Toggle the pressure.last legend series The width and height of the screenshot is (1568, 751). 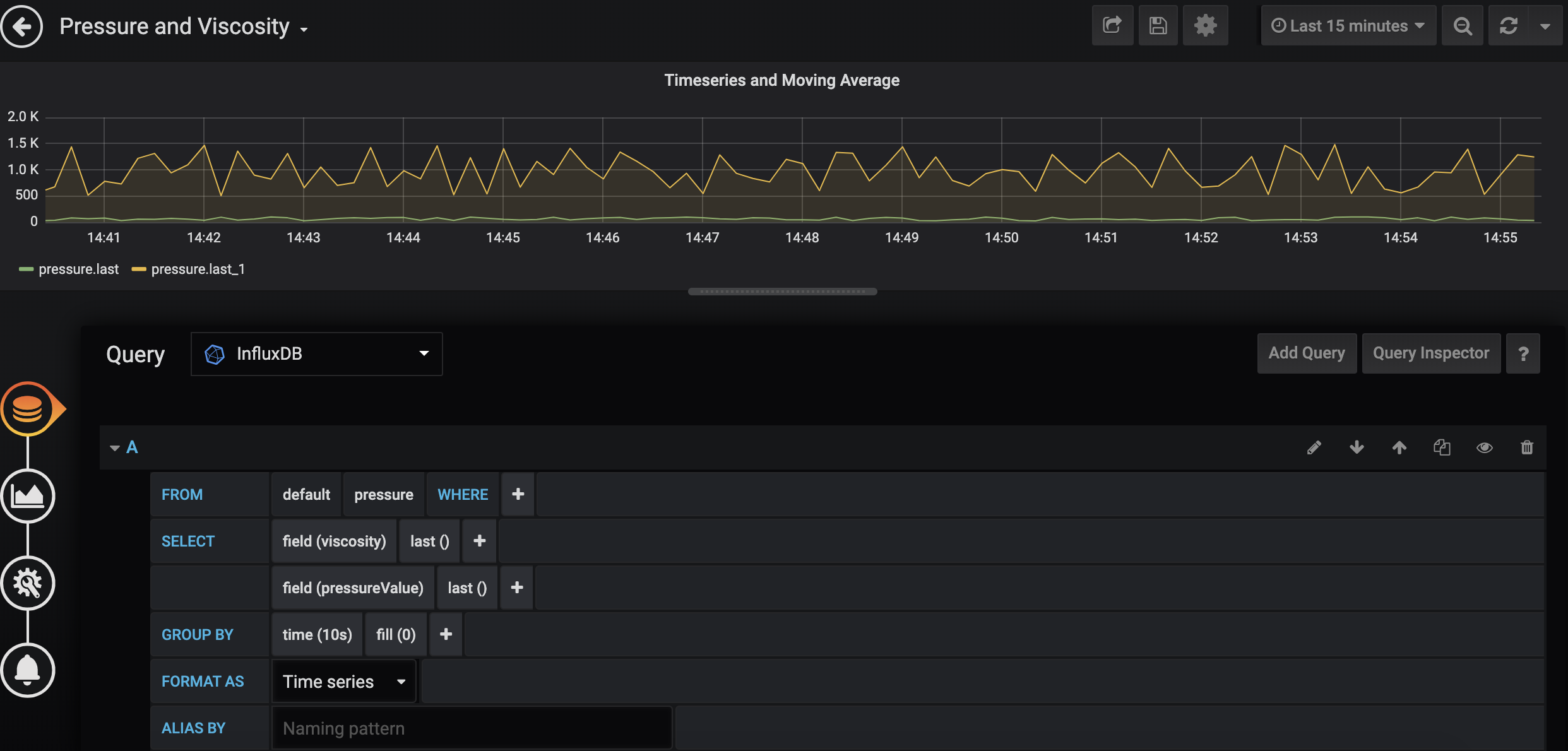78,269
